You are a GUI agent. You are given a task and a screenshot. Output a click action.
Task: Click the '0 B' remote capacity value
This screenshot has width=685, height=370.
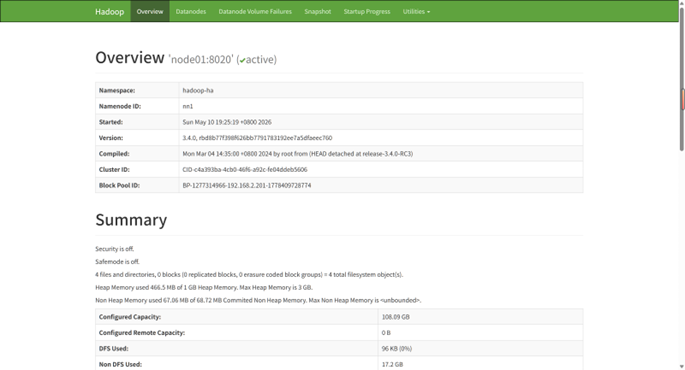[386, 332]
